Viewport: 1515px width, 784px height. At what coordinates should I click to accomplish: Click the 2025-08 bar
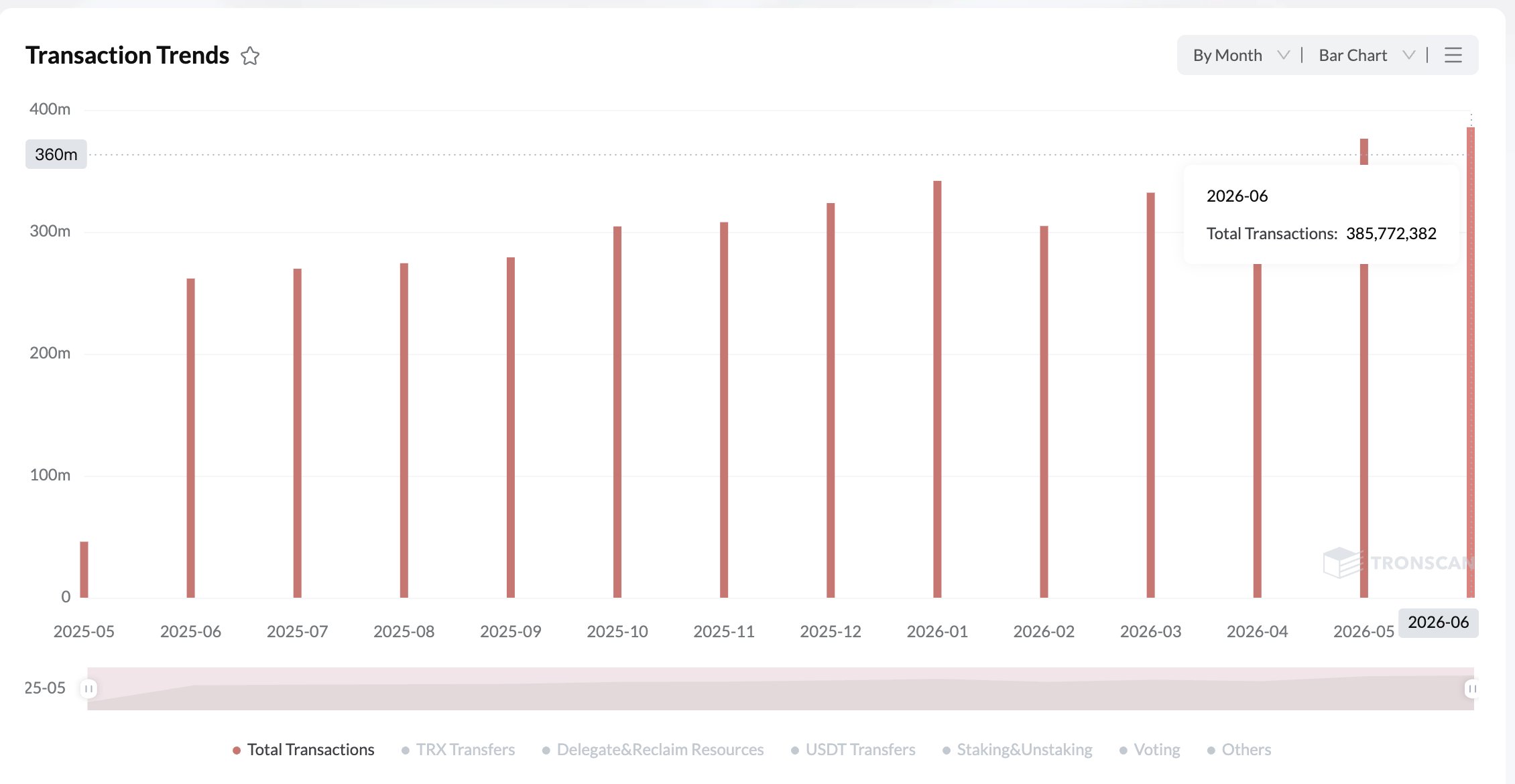point(404,431)
